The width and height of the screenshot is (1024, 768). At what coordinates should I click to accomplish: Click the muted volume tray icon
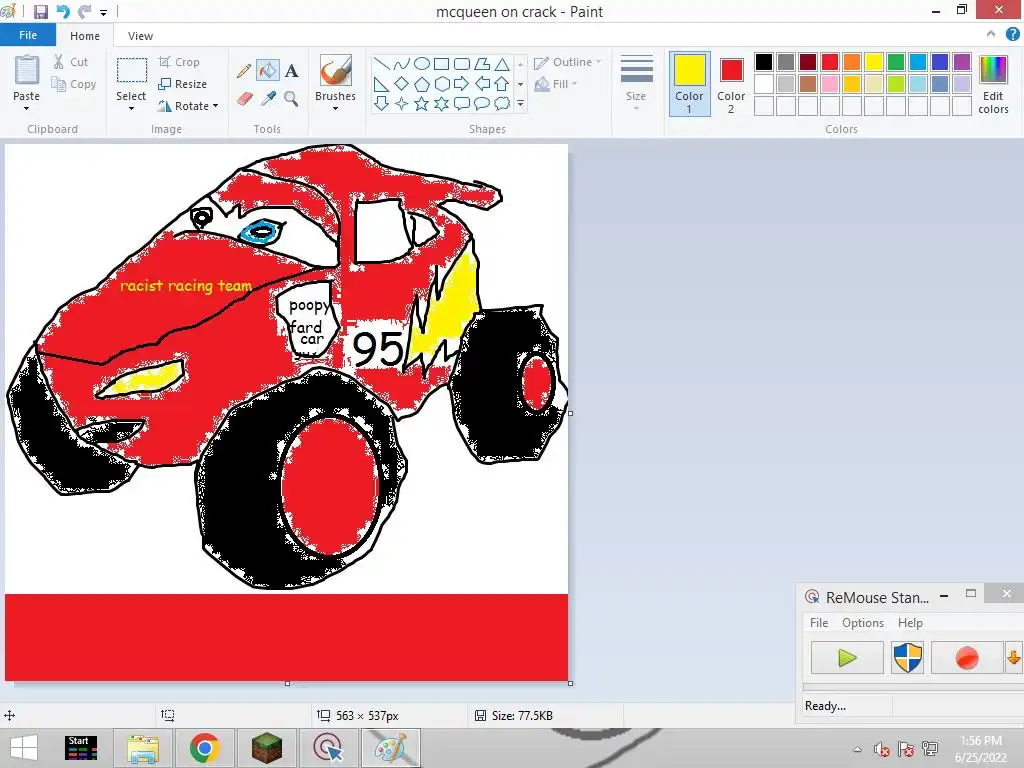coord(882,750)
